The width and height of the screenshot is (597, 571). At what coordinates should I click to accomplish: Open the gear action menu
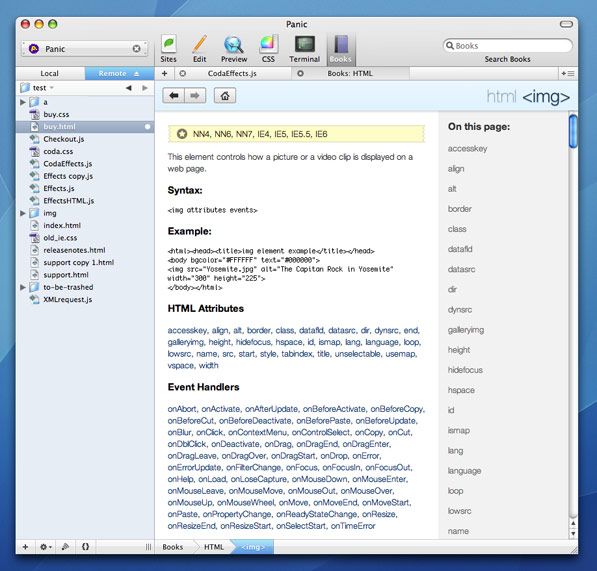[45, 547]
